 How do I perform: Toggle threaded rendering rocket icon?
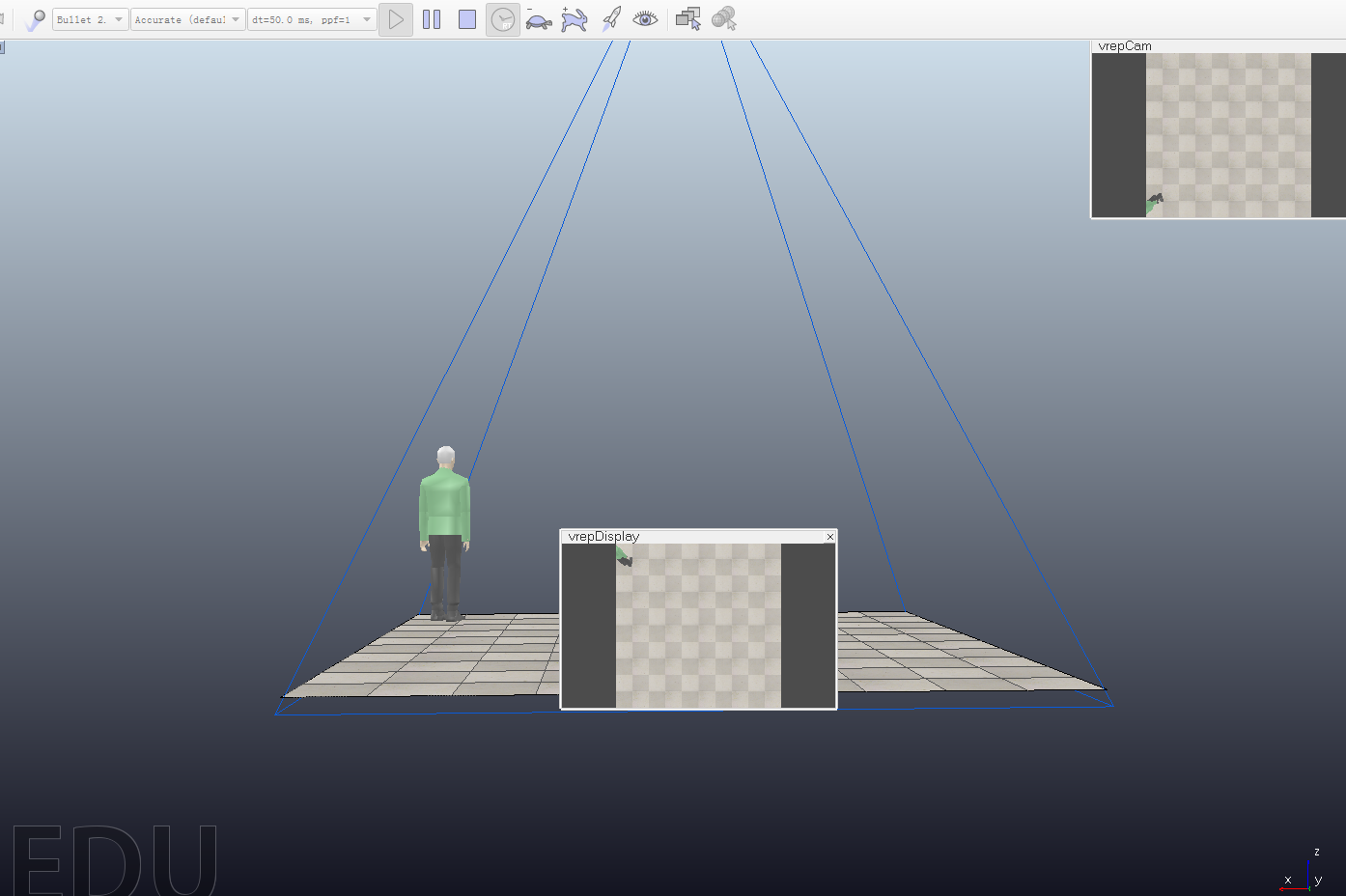pyautogui.click(x=610, y=19)
